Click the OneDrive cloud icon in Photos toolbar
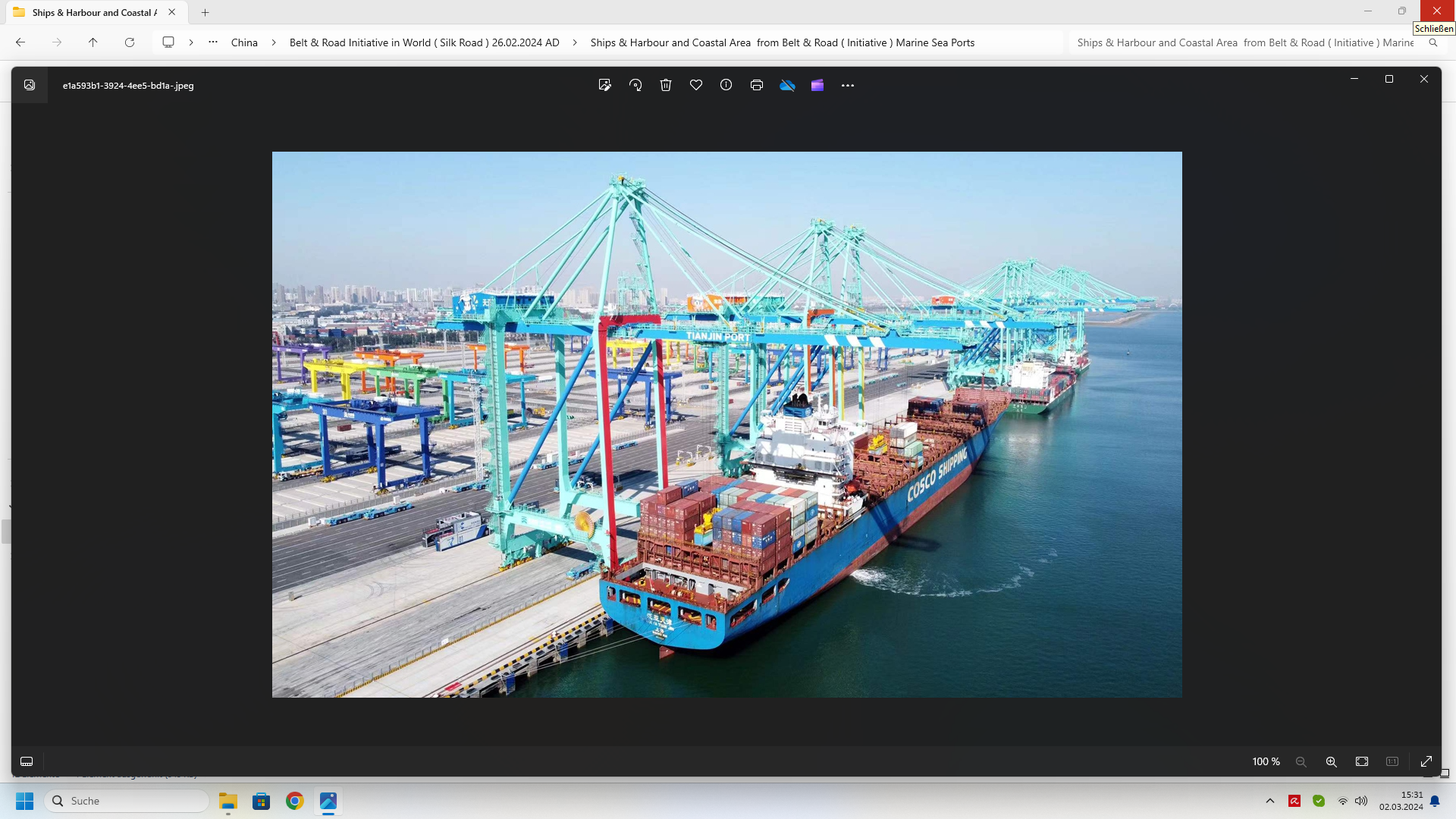 (787, 86)
